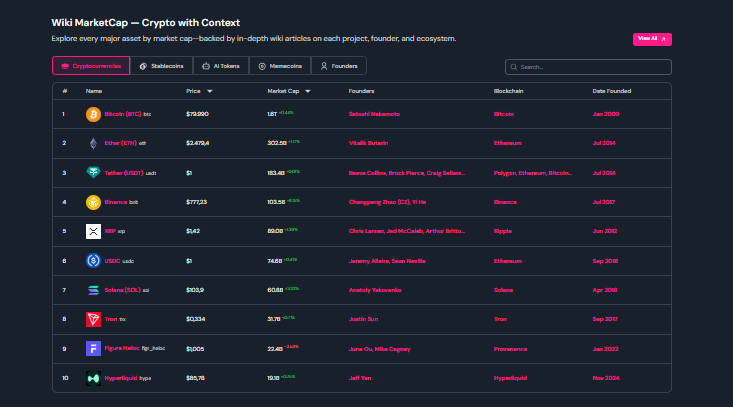733x407 pixels.
Task: Click the Tron name link
Action: coord(111,319)
